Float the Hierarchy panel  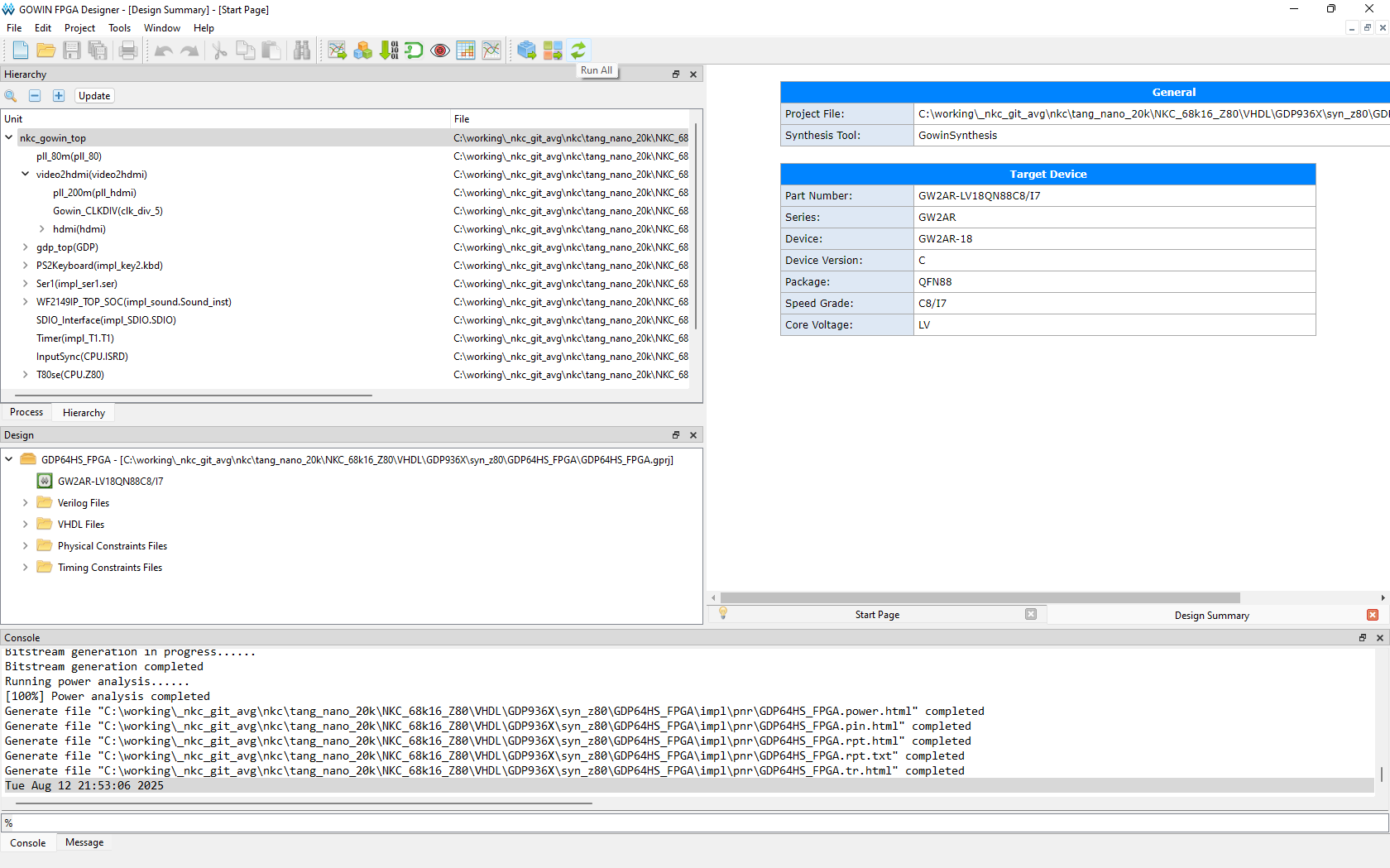[676, 74]
